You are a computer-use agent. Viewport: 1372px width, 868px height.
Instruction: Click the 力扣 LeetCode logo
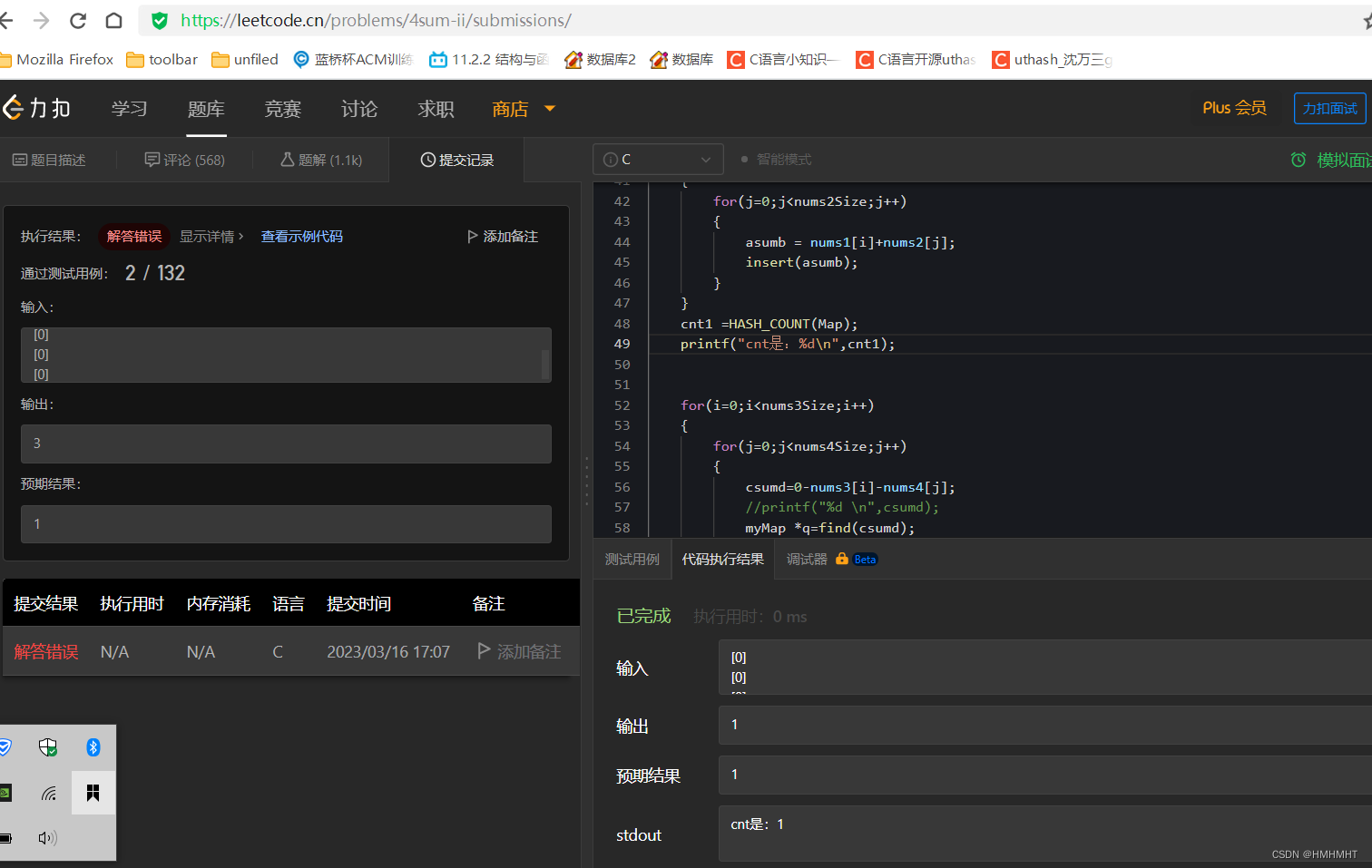coord(36,109)
